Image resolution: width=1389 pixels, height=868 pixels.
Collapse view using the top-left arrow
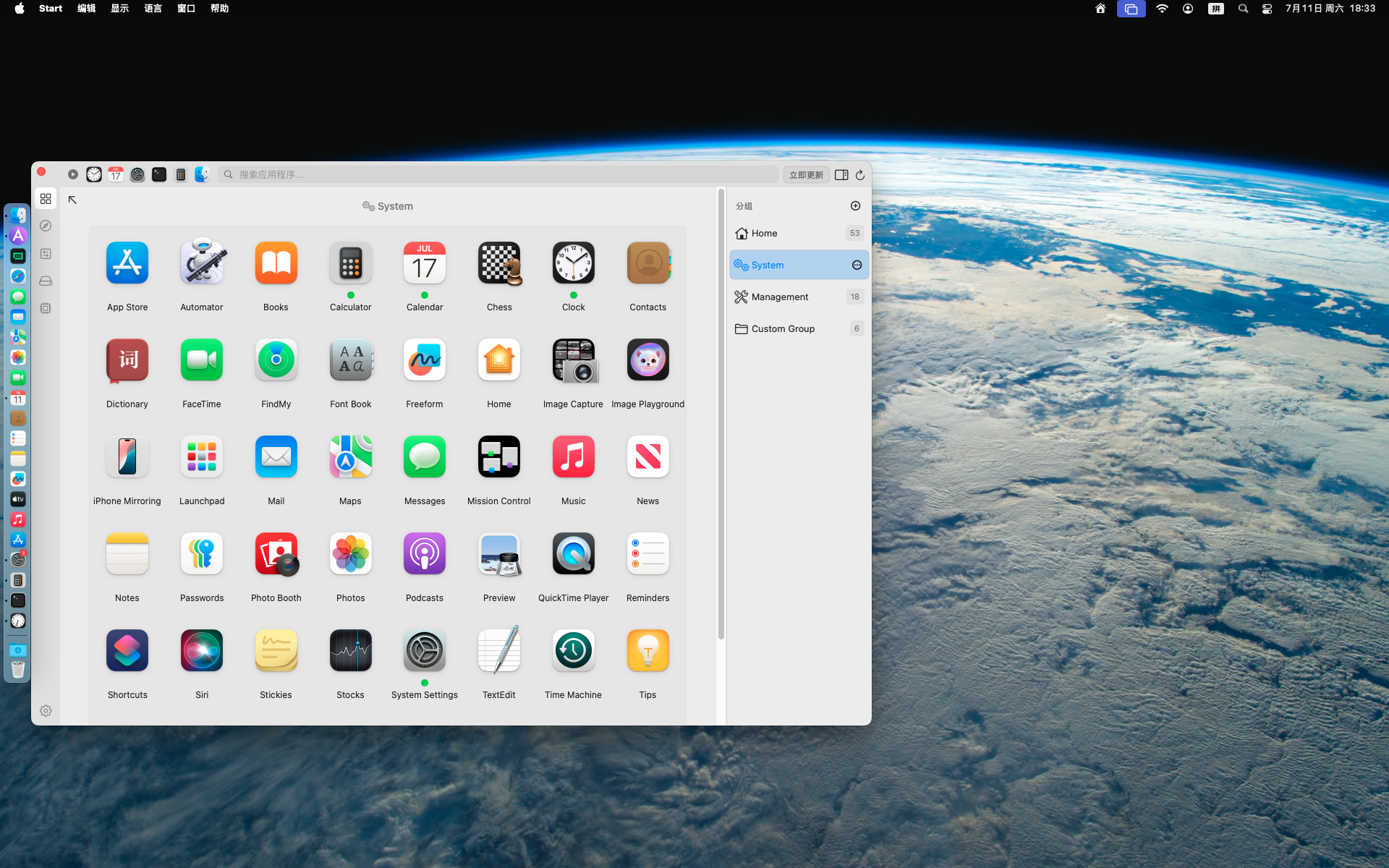pyautogui.click(x=72, y=200)
